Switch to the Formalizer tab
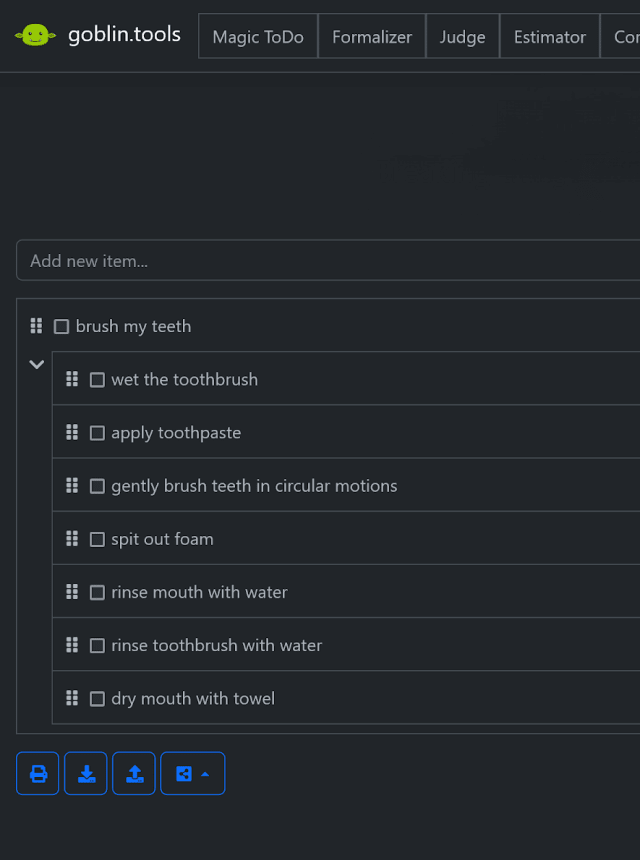The height and width of the screenshot is (860, 640). (x=372, y=37)
